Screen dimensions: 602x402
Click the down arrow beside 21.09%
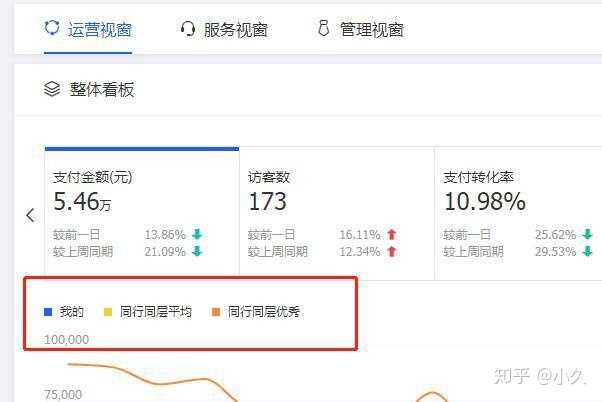[x=197, y=251]
